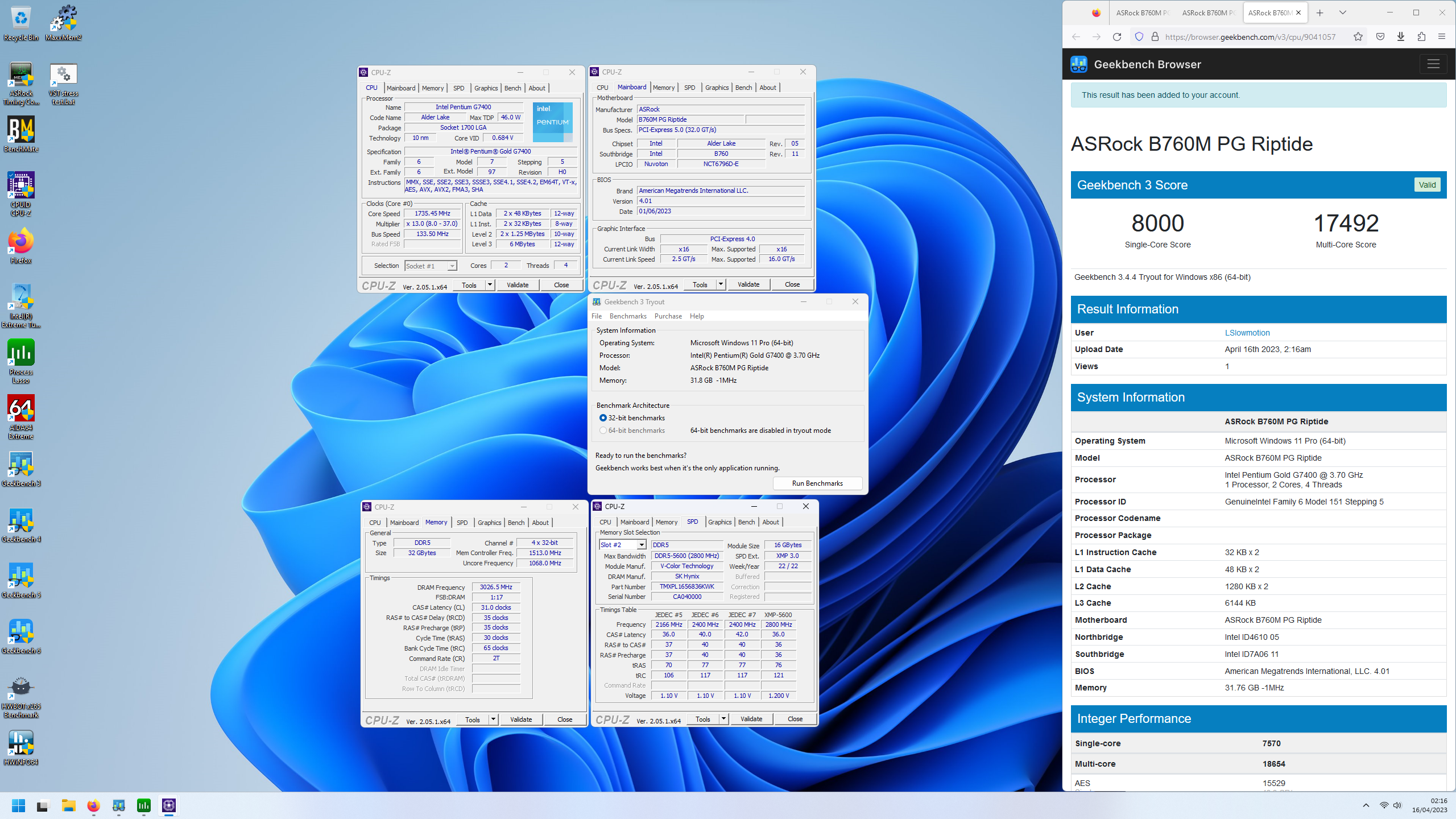This screenshot has height=819, width=1456.
Task: Bookmark this page with the star icon
Action: (1358, 37)
